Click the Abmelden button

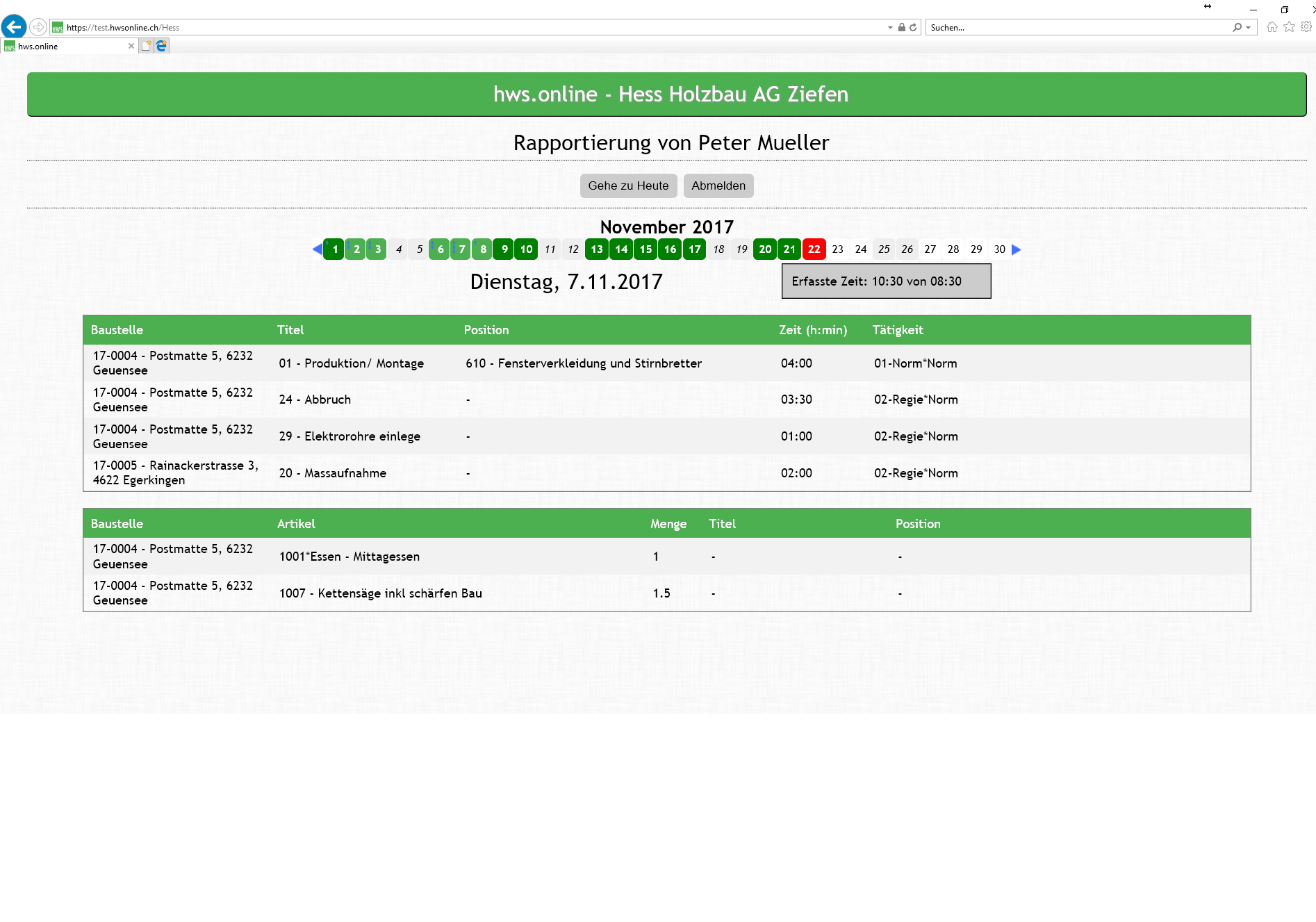tap(718, 186)
